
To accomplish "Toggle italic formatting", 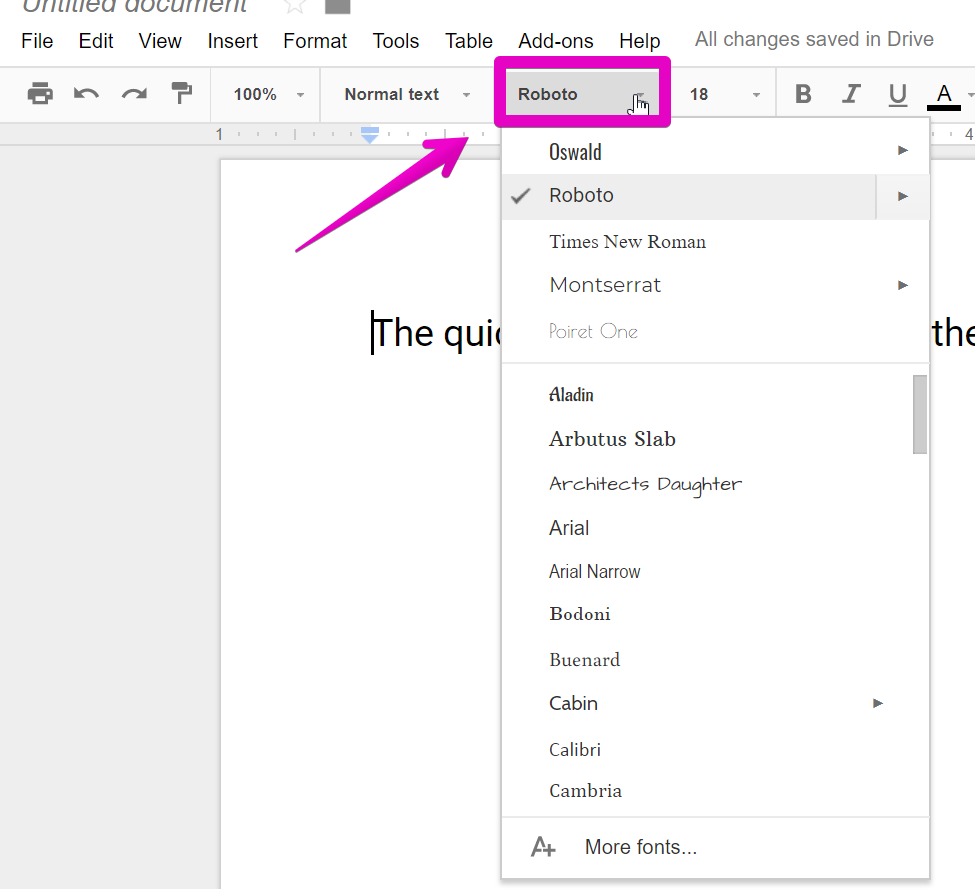I will (850, 93).
